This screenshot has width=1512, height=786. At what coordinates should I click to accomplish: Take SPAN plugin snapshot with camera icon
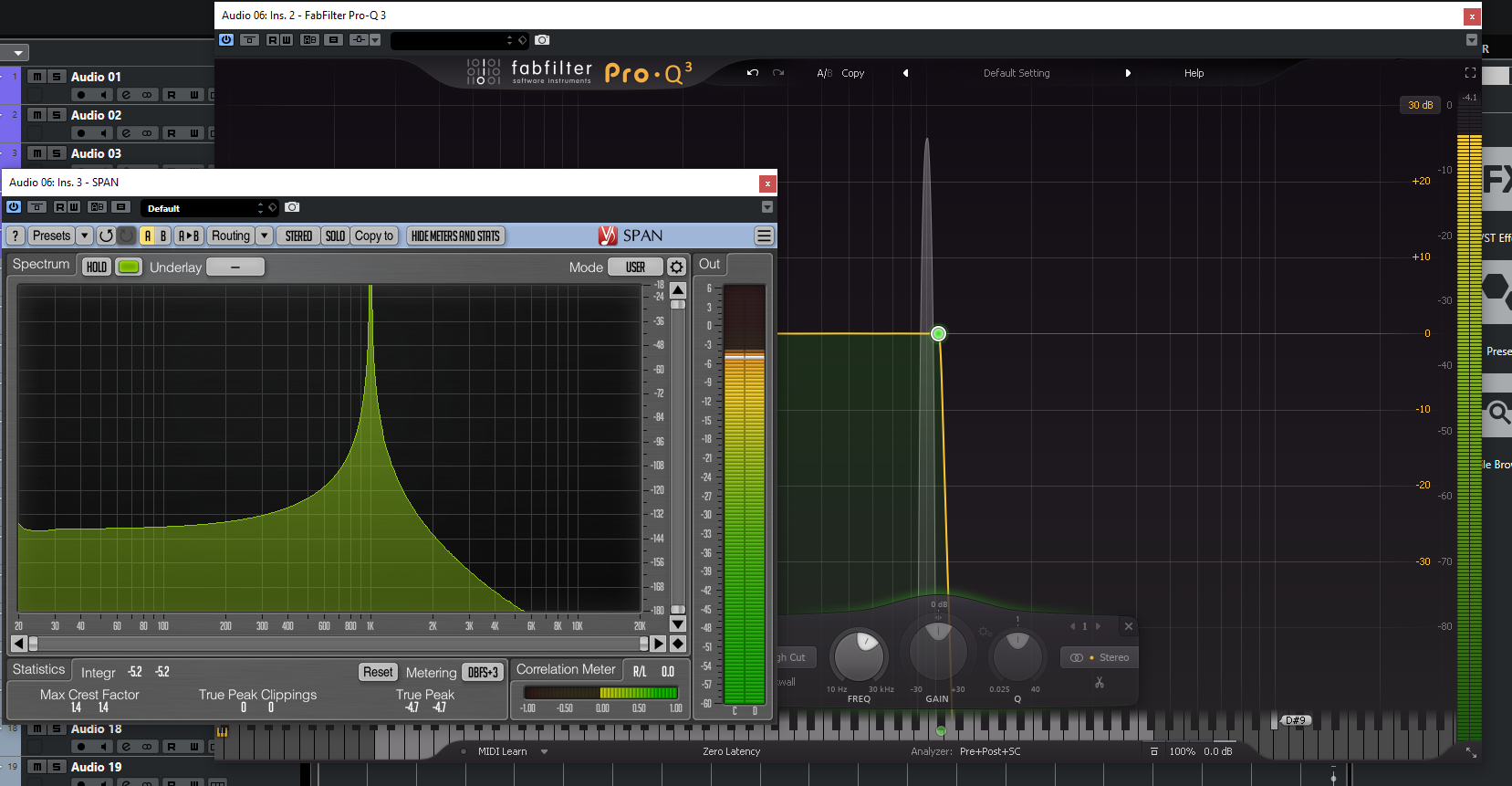tap(292, 207)
